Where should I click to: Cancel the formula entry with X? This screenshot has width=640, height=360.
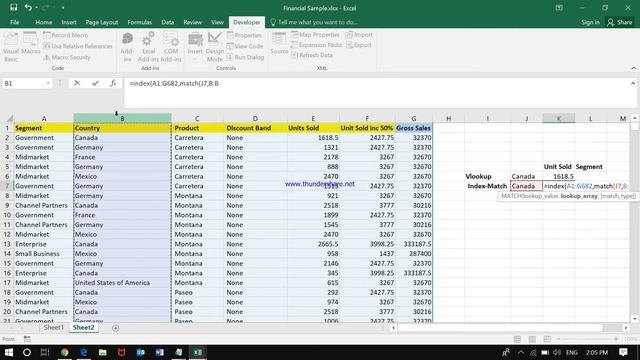[77, 83]
